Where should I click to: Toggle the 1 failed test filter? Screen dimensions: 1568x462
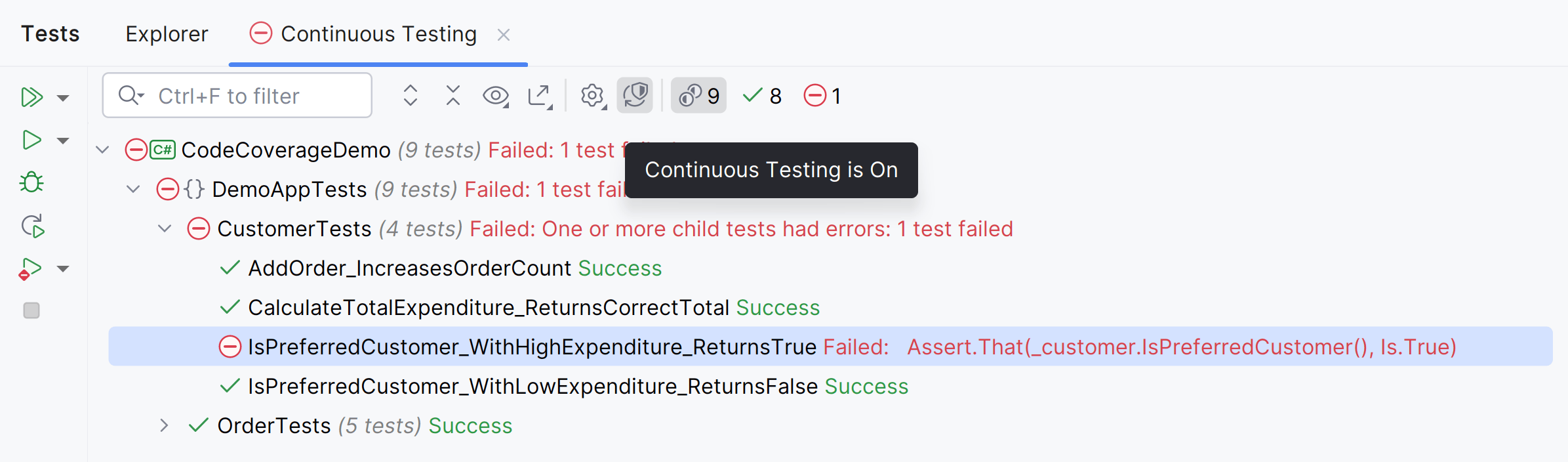(822, 96)
